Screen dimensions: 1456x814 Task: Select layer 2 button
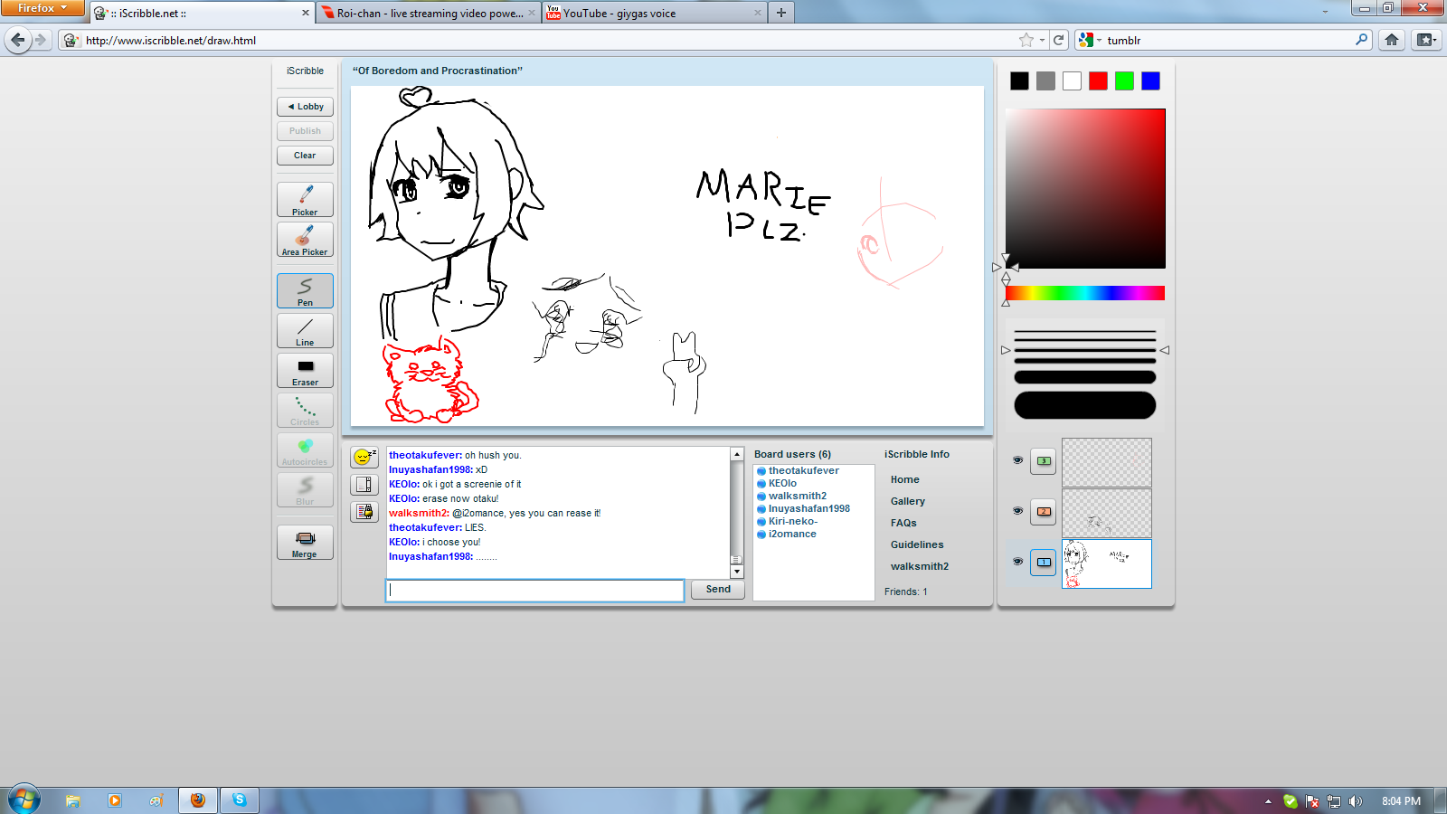[1044, 512]
